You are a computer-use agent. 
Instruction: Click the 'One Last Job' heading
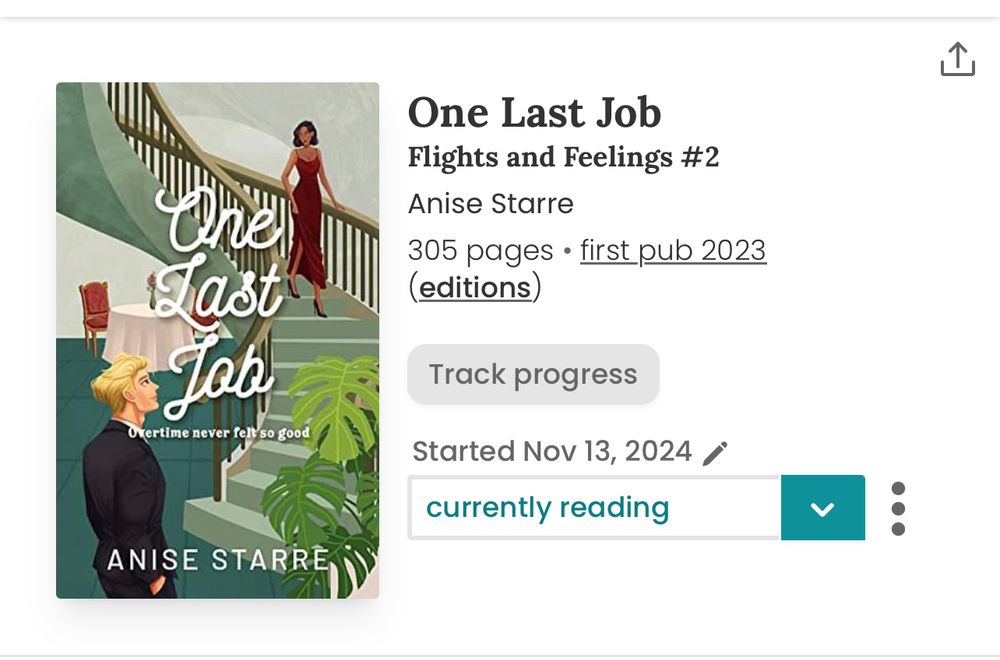[534, 113]
